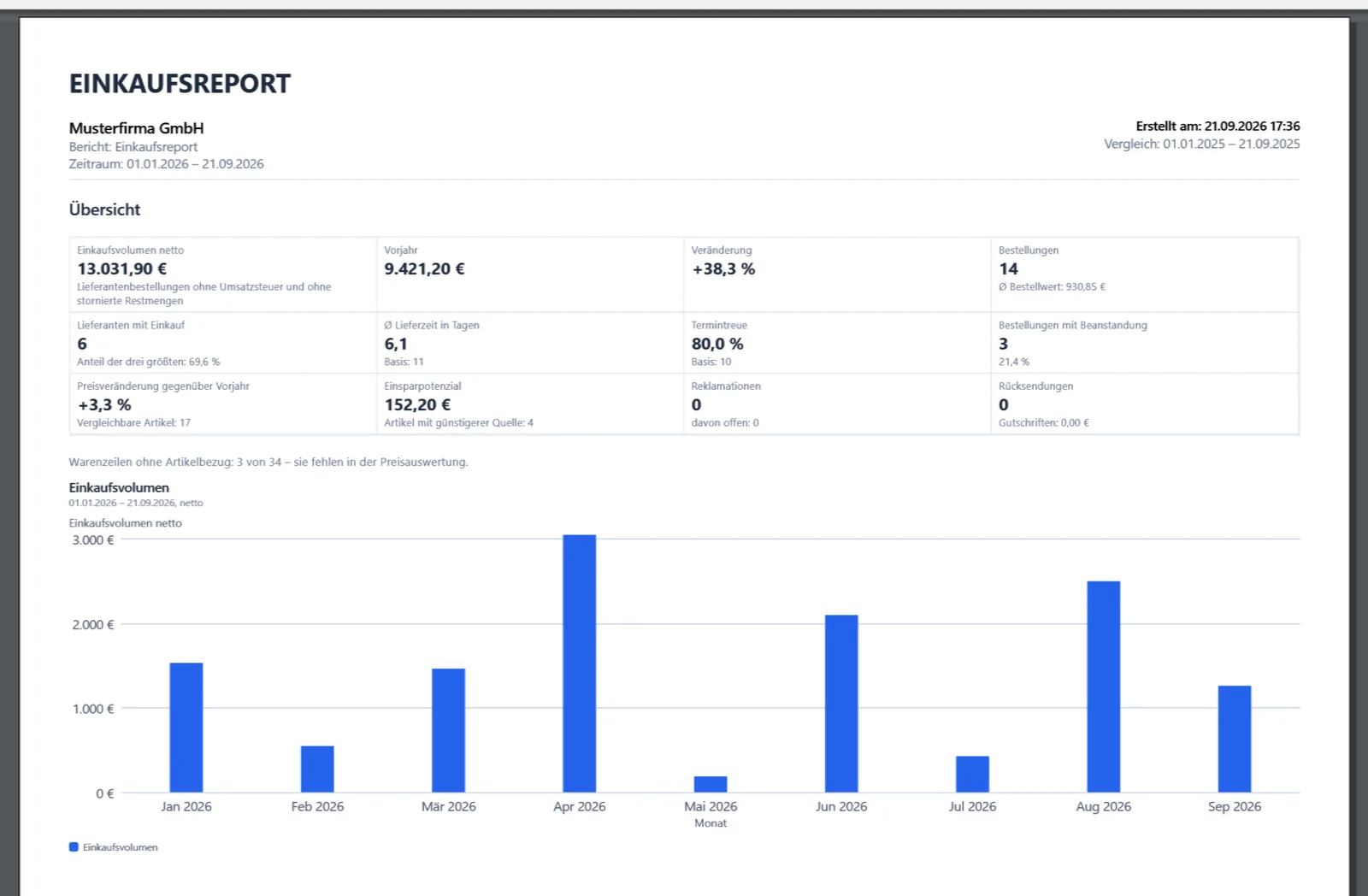Click the 'Apr 2026' x-axis label
1368x896 pixels.
coord(580,806)
